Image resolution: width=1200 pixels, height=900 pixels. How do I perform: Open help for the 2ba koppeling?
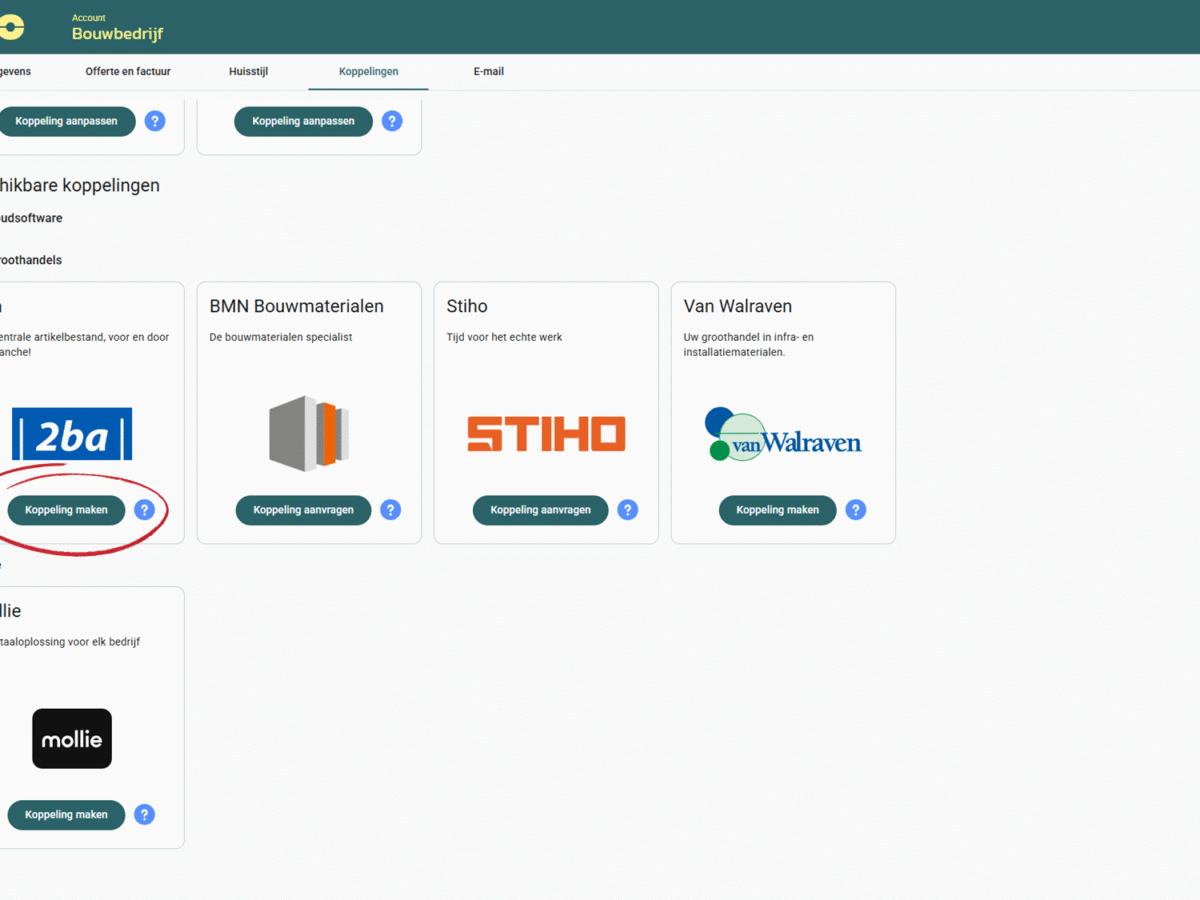pos(145,510)
